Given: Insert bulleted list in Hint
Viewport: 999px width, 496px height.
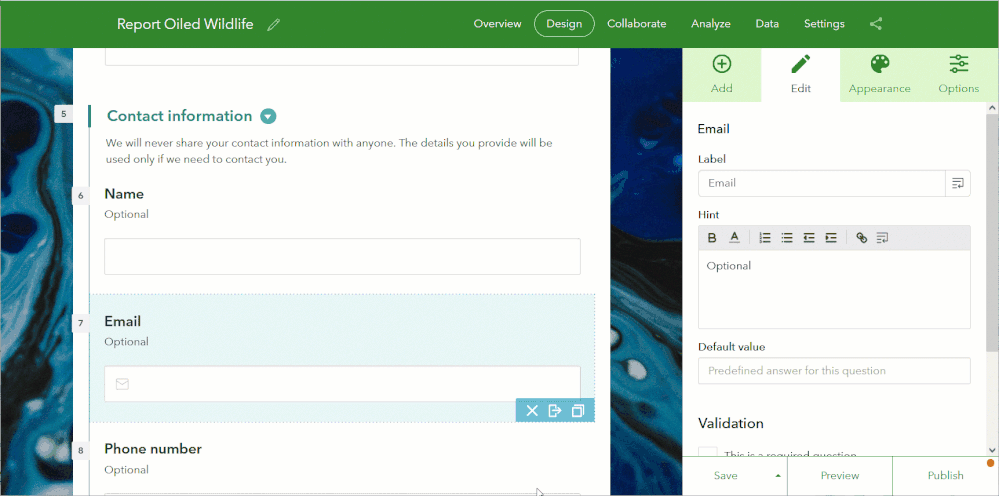Looking at the screenshot, I should (x=787, y=238).
